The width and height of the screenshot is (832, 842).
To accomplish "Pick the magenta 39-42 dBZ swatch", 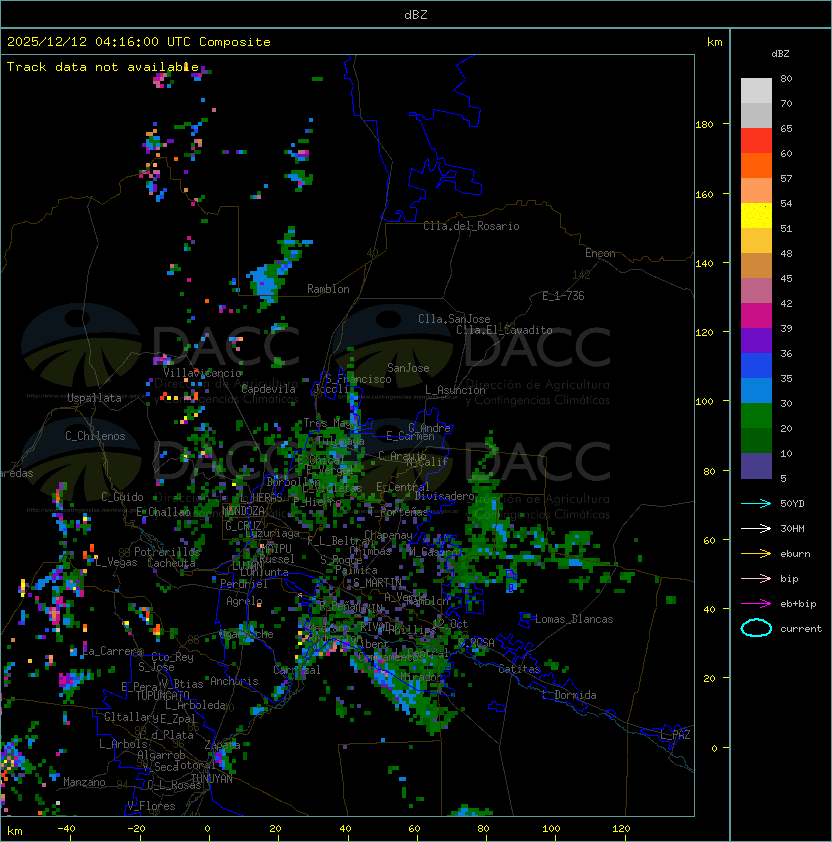I will (x=756, y=315).
